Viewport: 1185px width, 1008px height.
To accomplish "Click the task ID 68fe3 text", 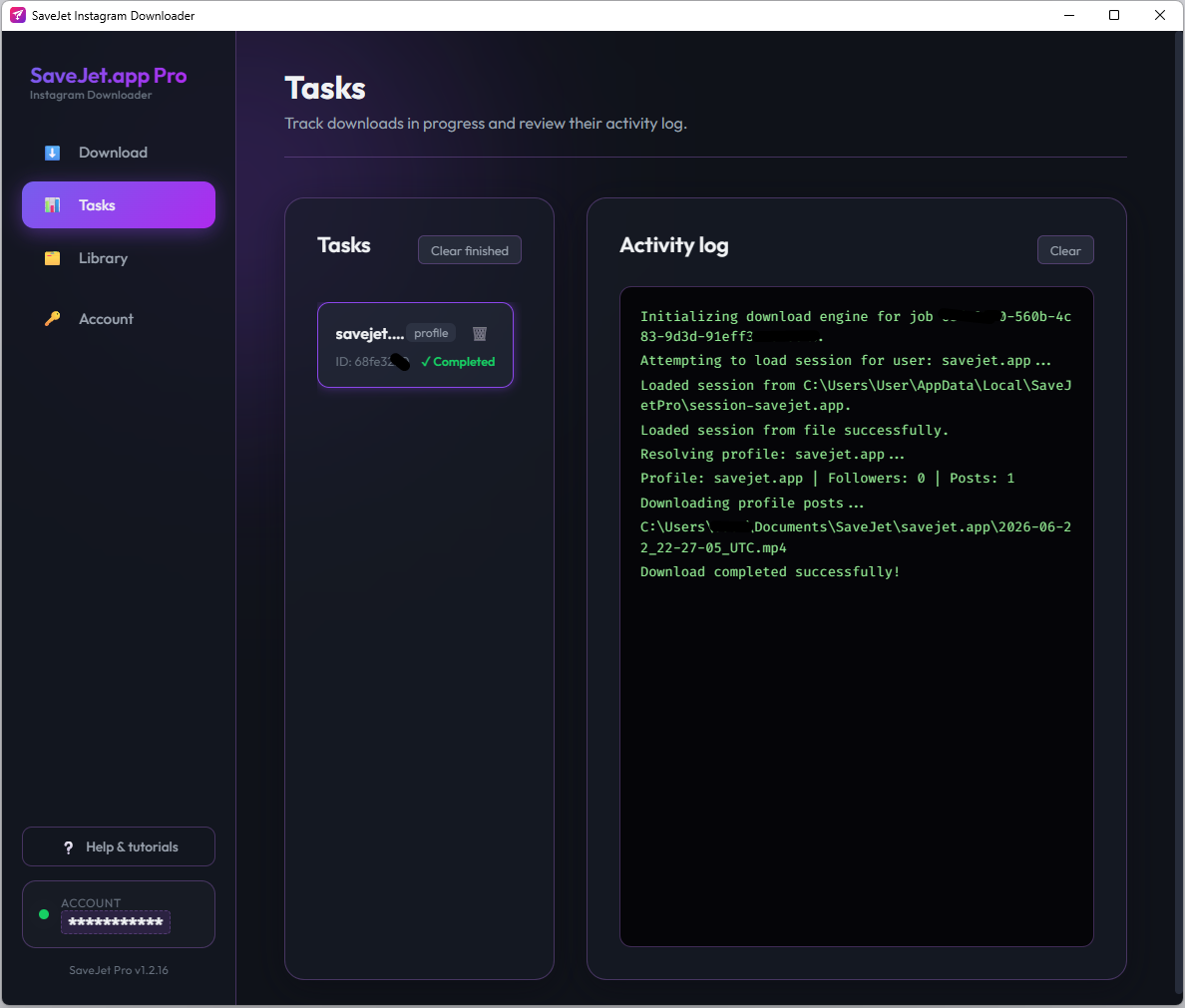I will (x=372, y=362).
